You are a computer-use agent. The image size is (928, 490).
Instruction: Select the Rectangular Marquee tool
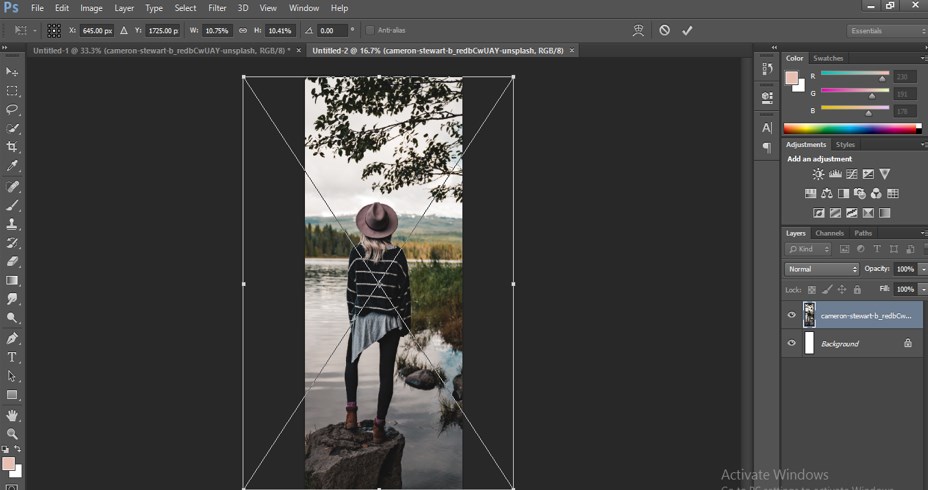coord(12,91)
